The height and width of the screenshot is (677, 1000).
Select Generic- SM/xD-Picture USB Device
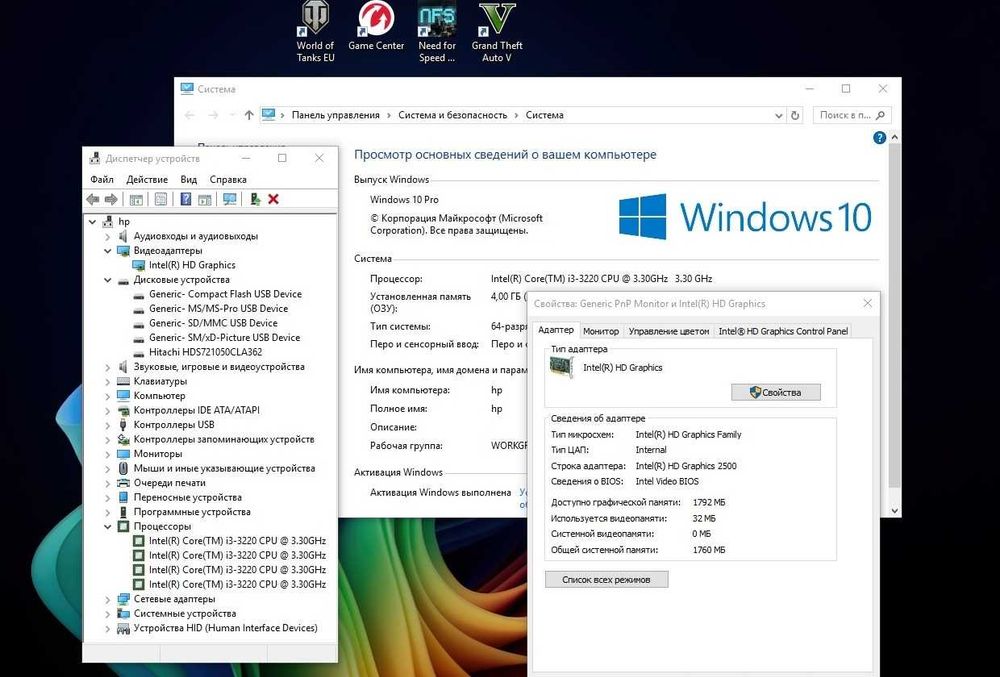click(224, 338)
